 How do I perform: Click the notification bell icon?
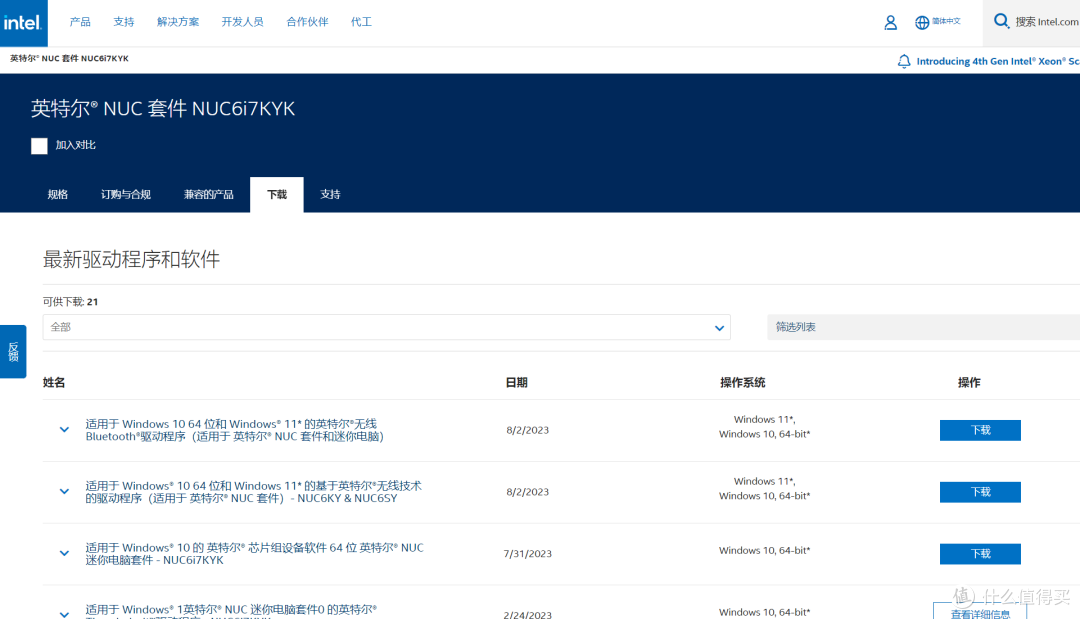tap(904, 61)
